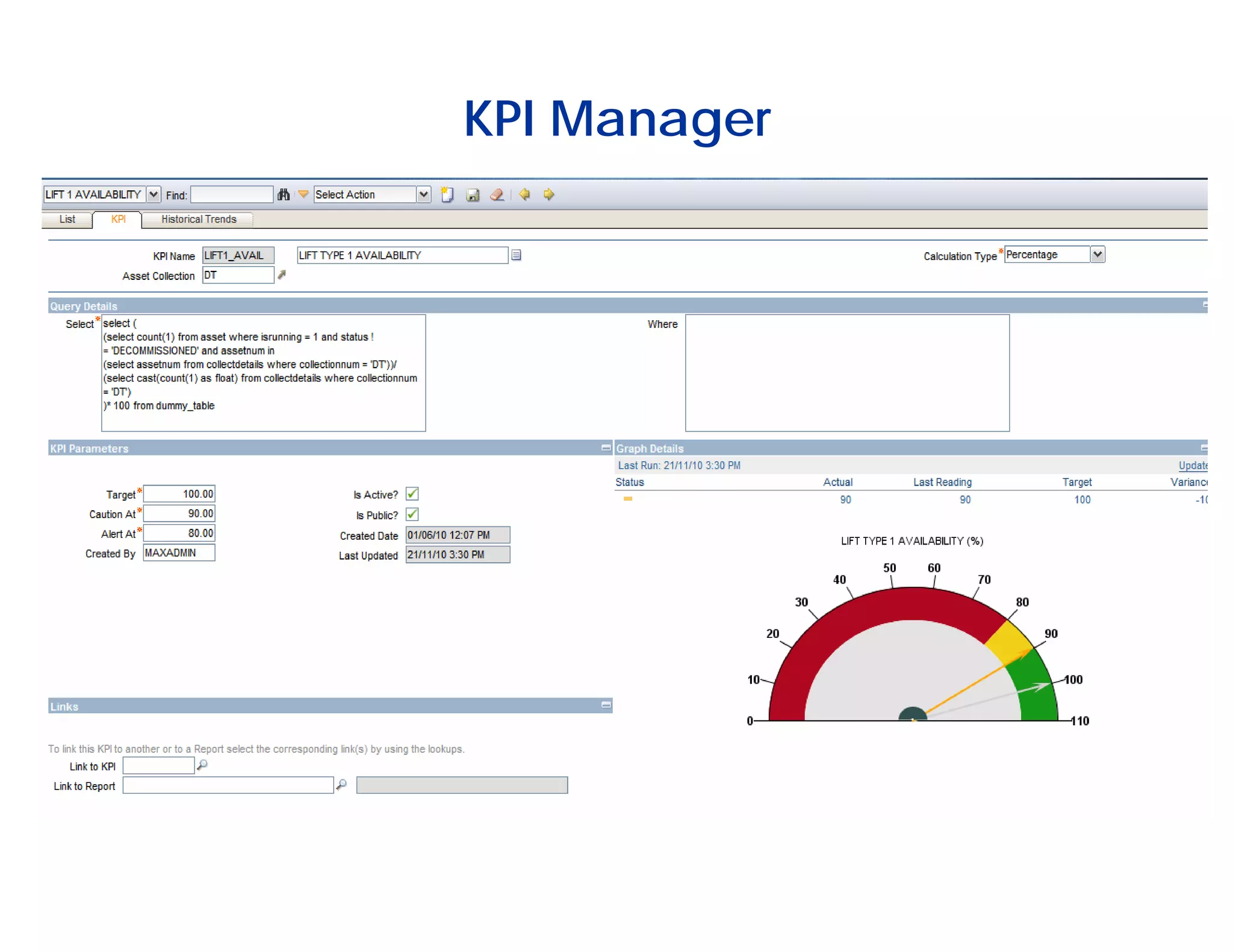Image resolution: width=1233 pixels, height=952 pixels.
Task: Click the grey report description field
Action: click(462, 785)
